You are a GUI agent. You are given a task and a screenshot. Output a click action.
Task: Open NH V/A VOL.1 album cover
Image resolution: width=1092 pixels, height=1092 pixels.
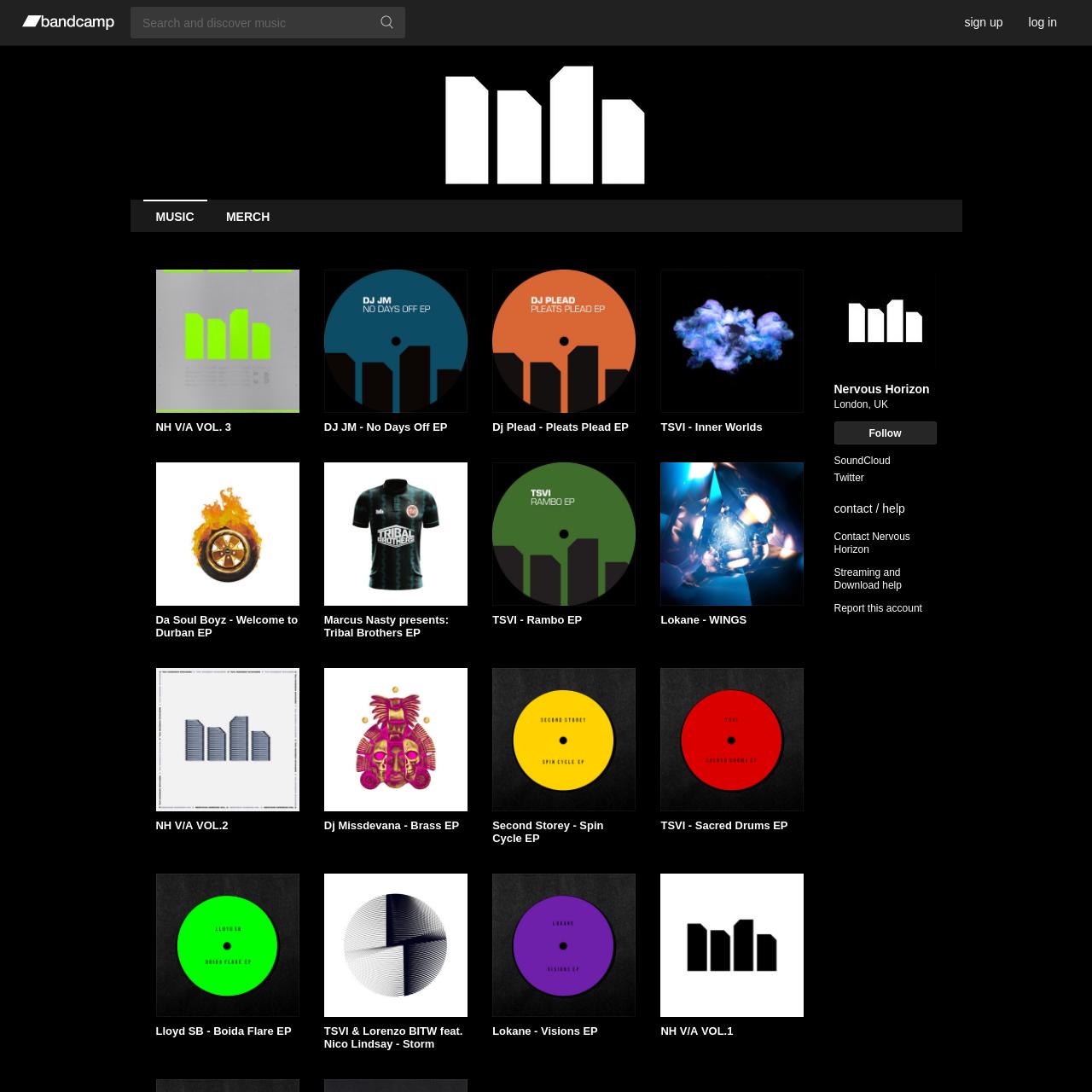pos(732,945)
